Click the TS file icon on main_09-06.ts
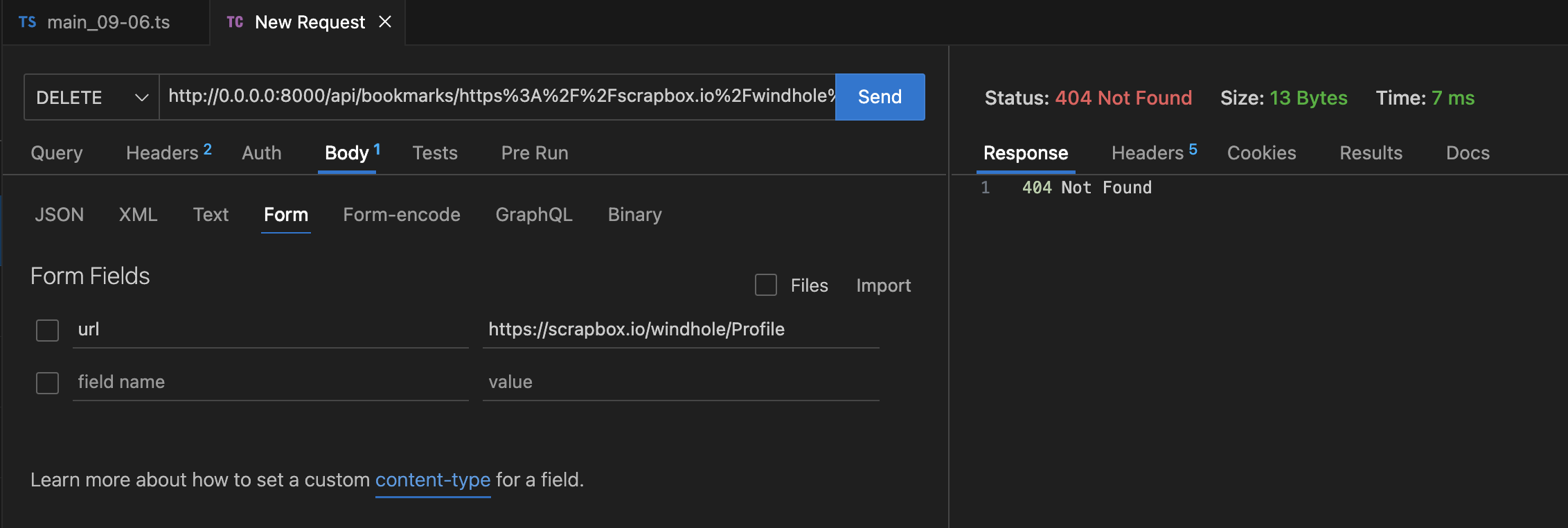1568x528 pixels. coord(28,22)
